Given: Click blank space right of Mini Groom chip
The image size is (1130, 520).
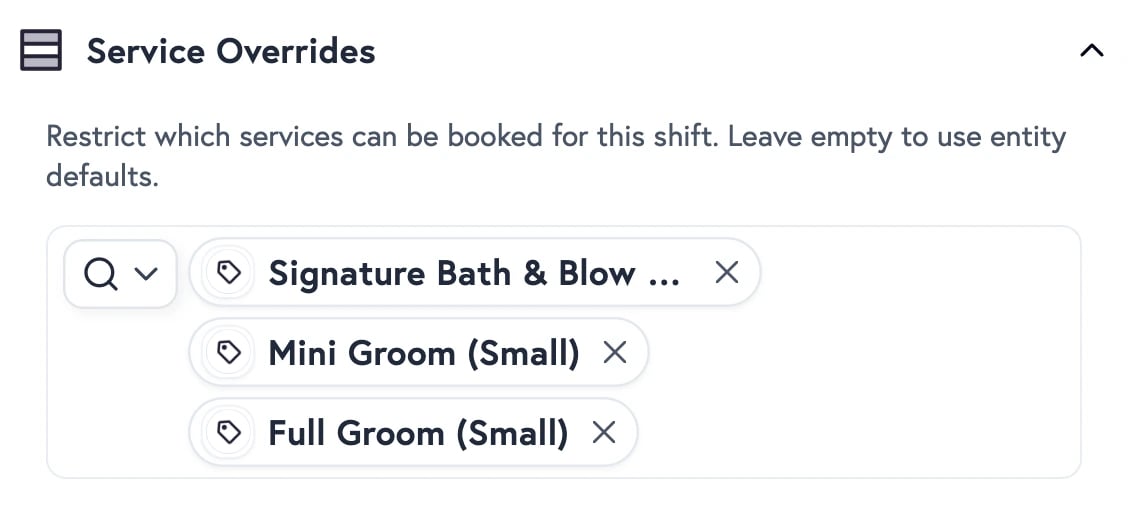Looking at the screenshot, I should pyautogui.click(x=850, y=353).
